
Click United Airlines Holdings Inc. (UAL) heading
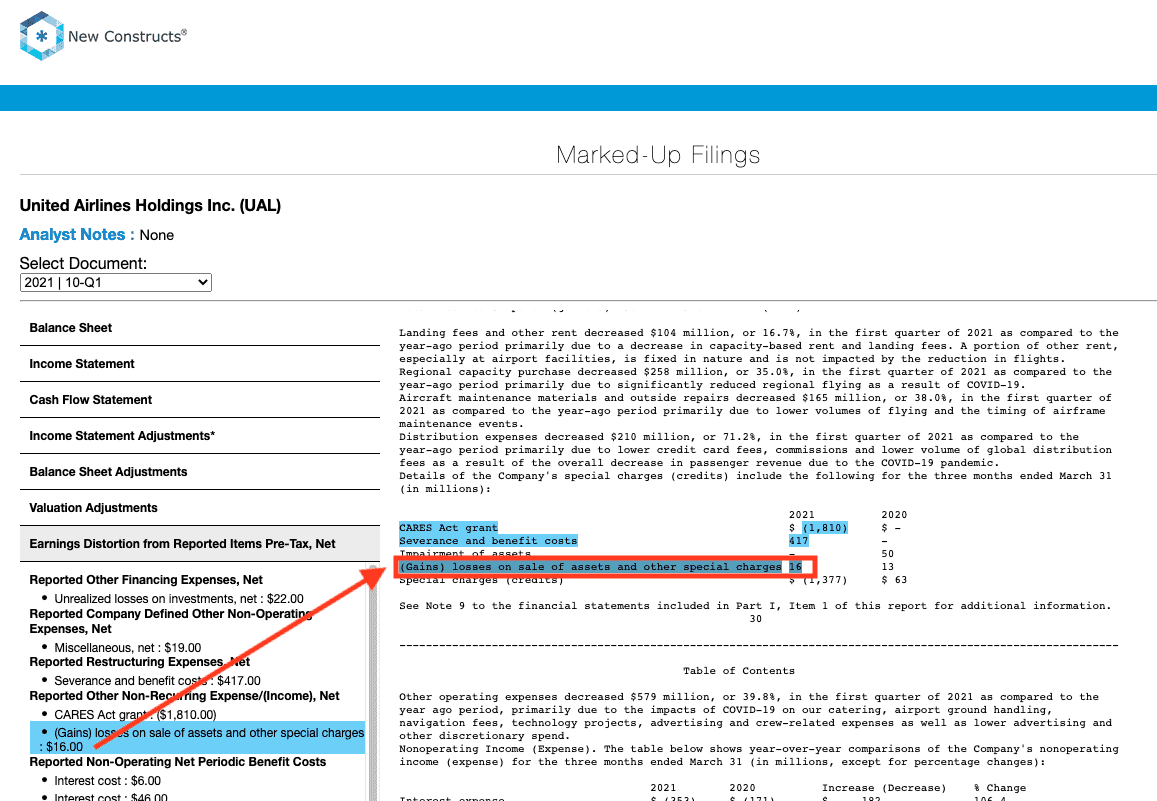click(151, 205)
